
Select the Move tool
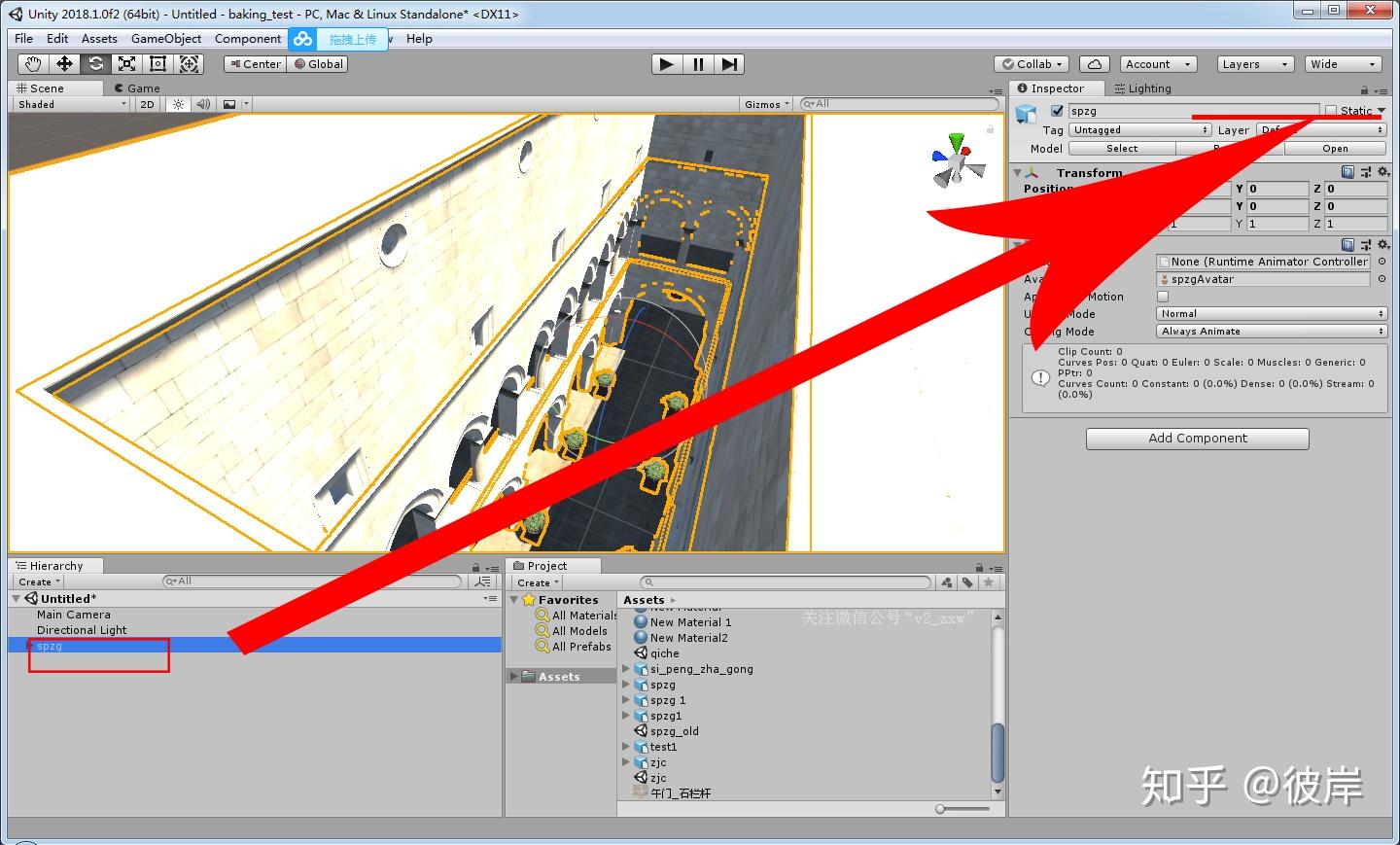coord(65,64)
